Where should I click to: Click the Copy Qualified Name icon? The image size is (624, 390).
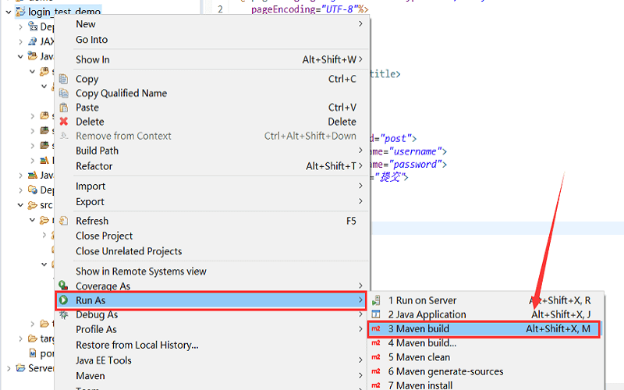pyautogui.click(x=64, y=93)
